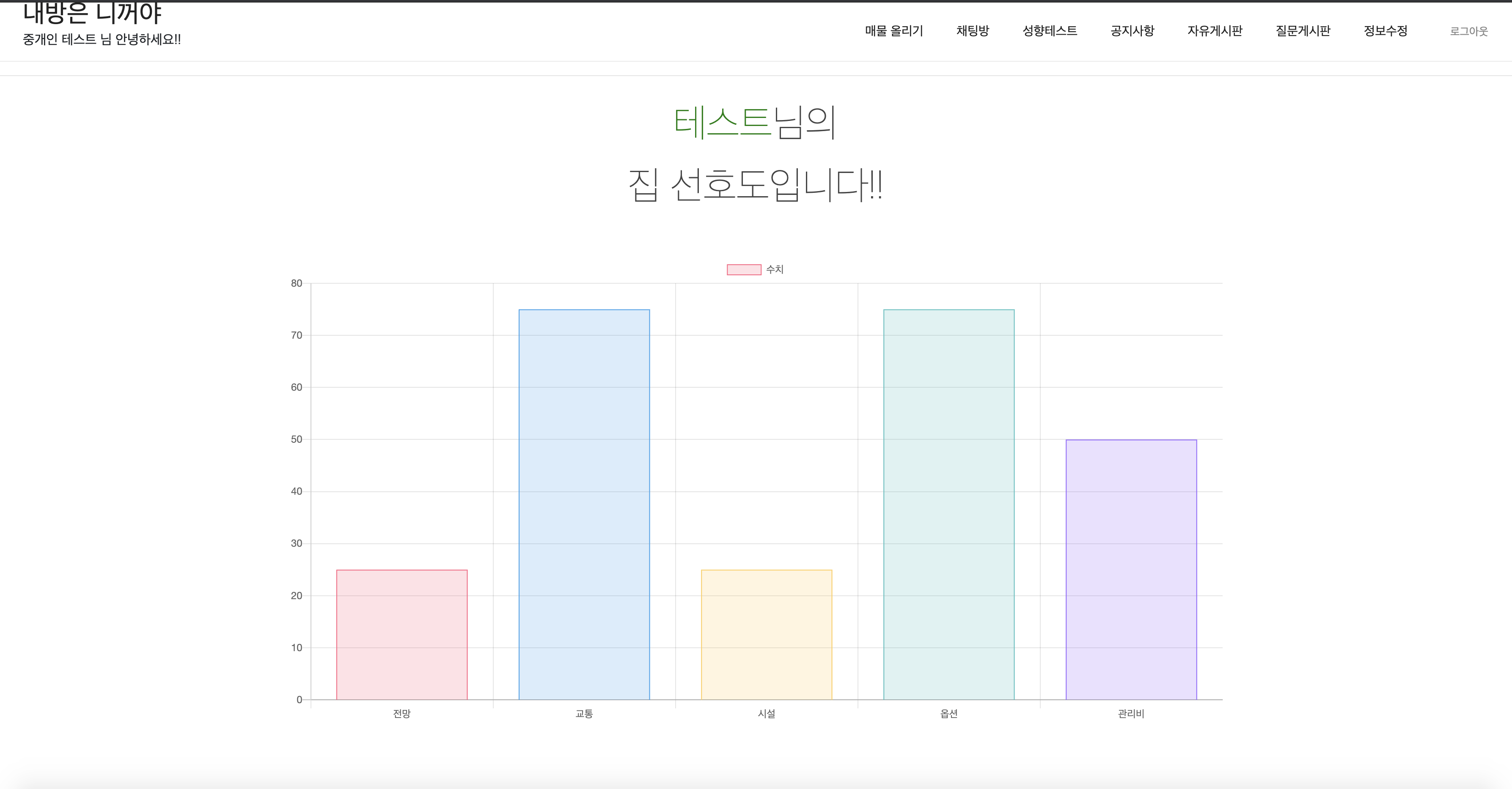Select the 공지사항 menu item
The image size is (1512, 789).
pyautogui.click(x=1132, y=31)
